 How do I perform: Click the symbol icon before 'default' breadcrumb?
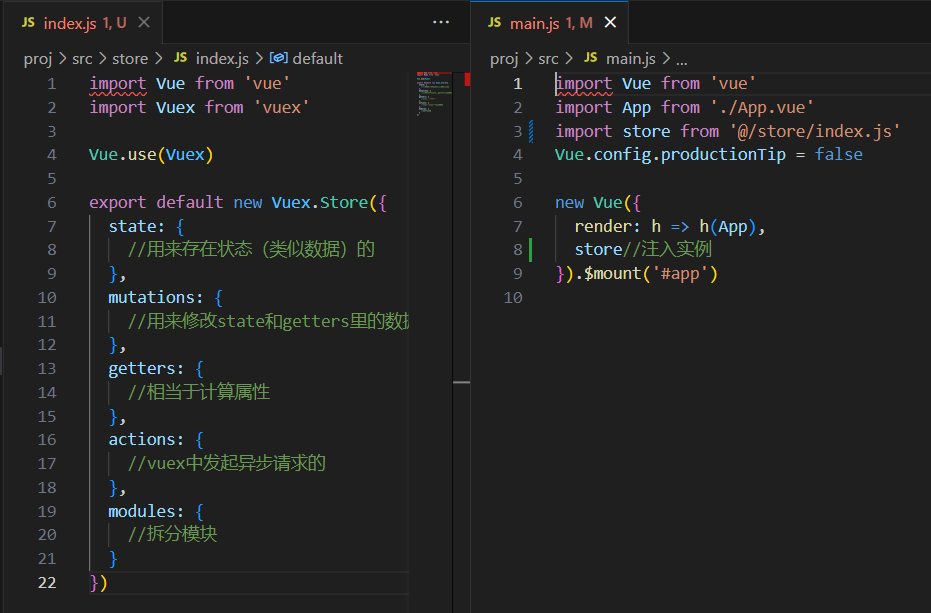coord(278,58)
